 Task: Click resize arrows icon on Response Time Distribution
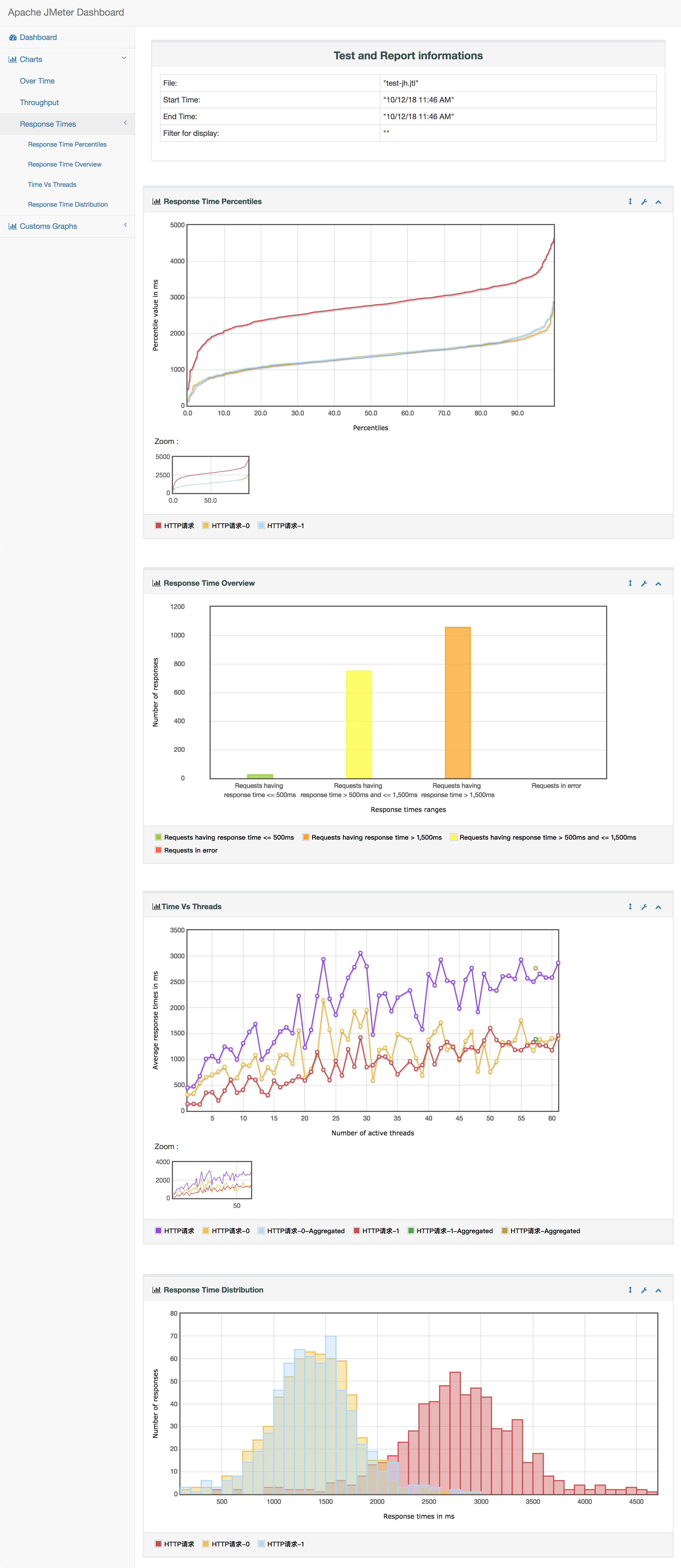click(630, 1290)
